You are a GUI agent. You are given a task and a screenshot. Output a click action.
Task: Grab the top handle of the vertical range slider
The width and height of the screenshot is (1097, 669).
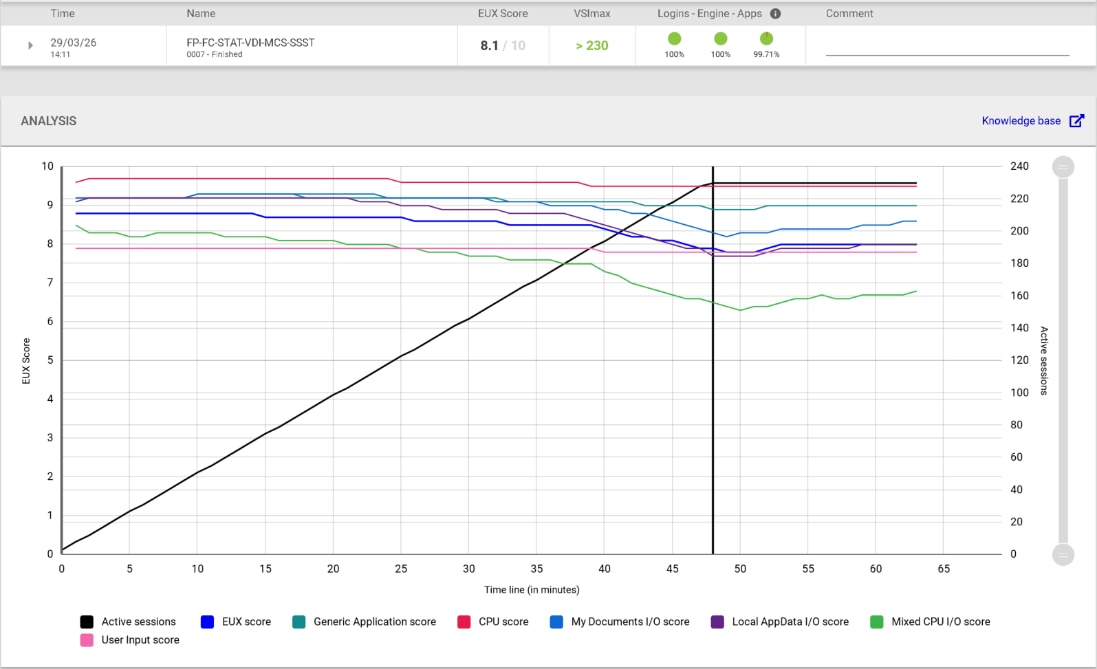click(1063, 167)
